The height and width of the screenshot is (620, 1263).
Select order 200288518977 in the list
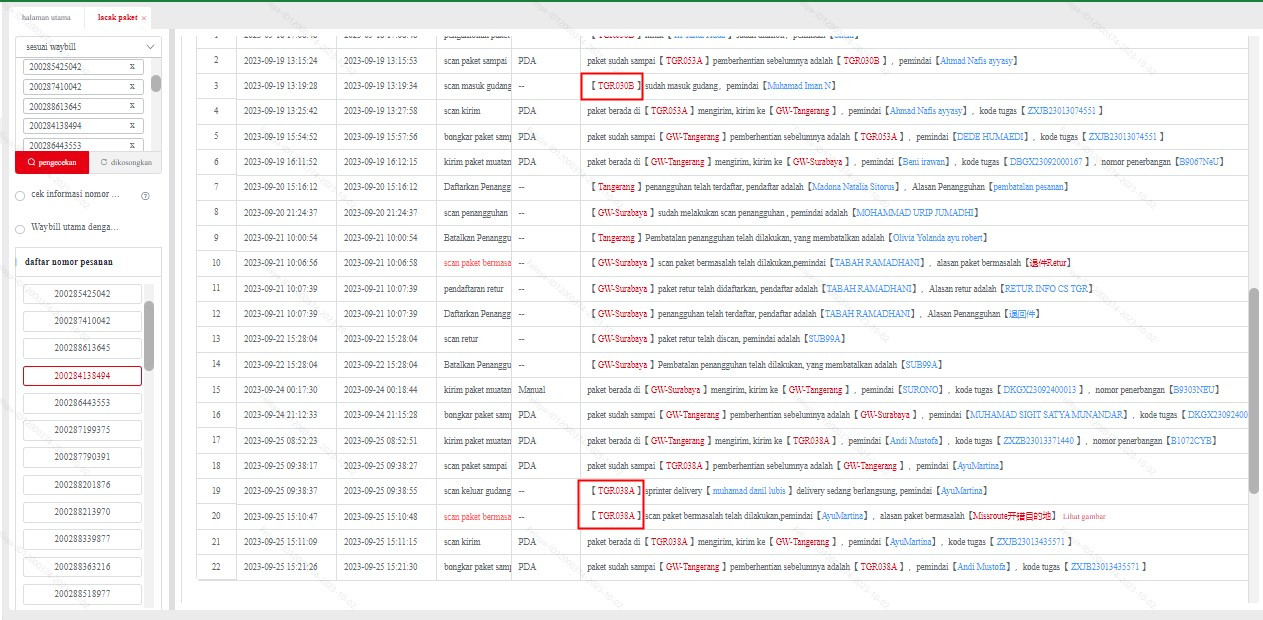[82, 594]
